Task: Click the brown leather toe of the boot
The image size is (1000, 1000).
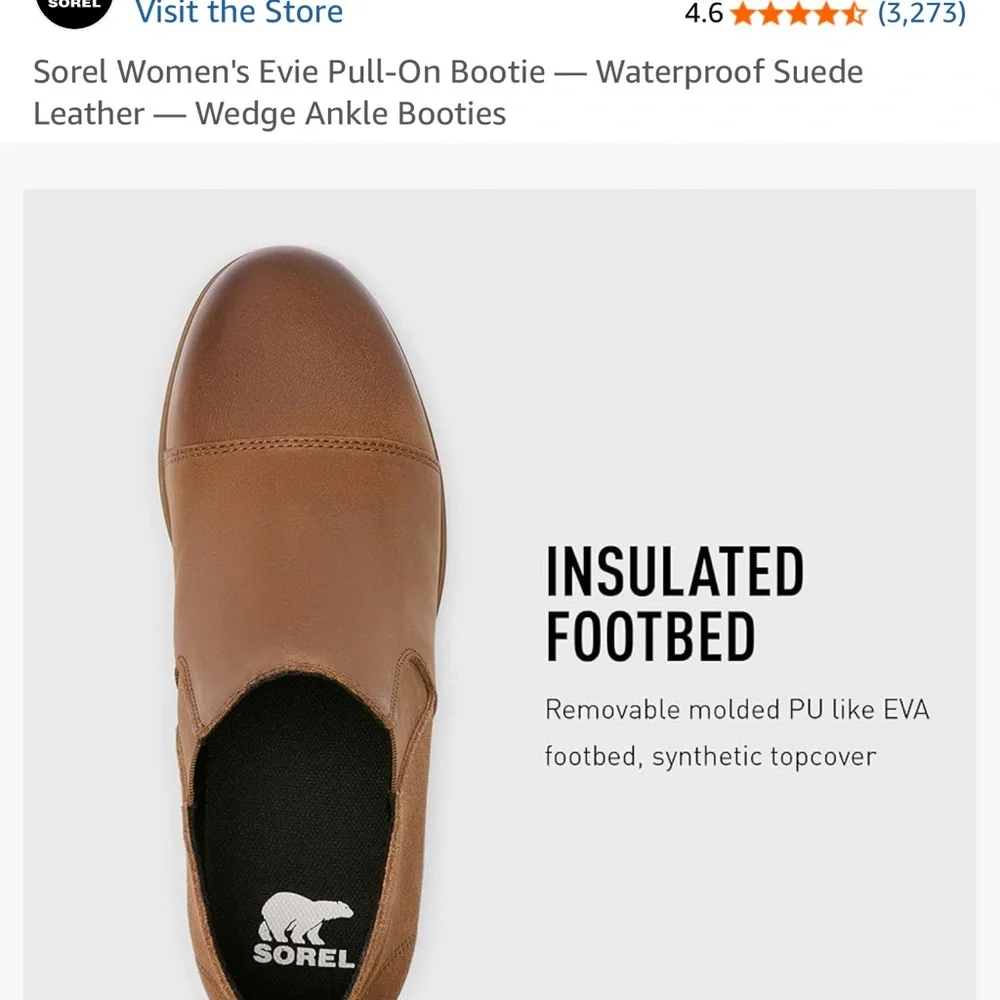Action: tap(300, 340)
